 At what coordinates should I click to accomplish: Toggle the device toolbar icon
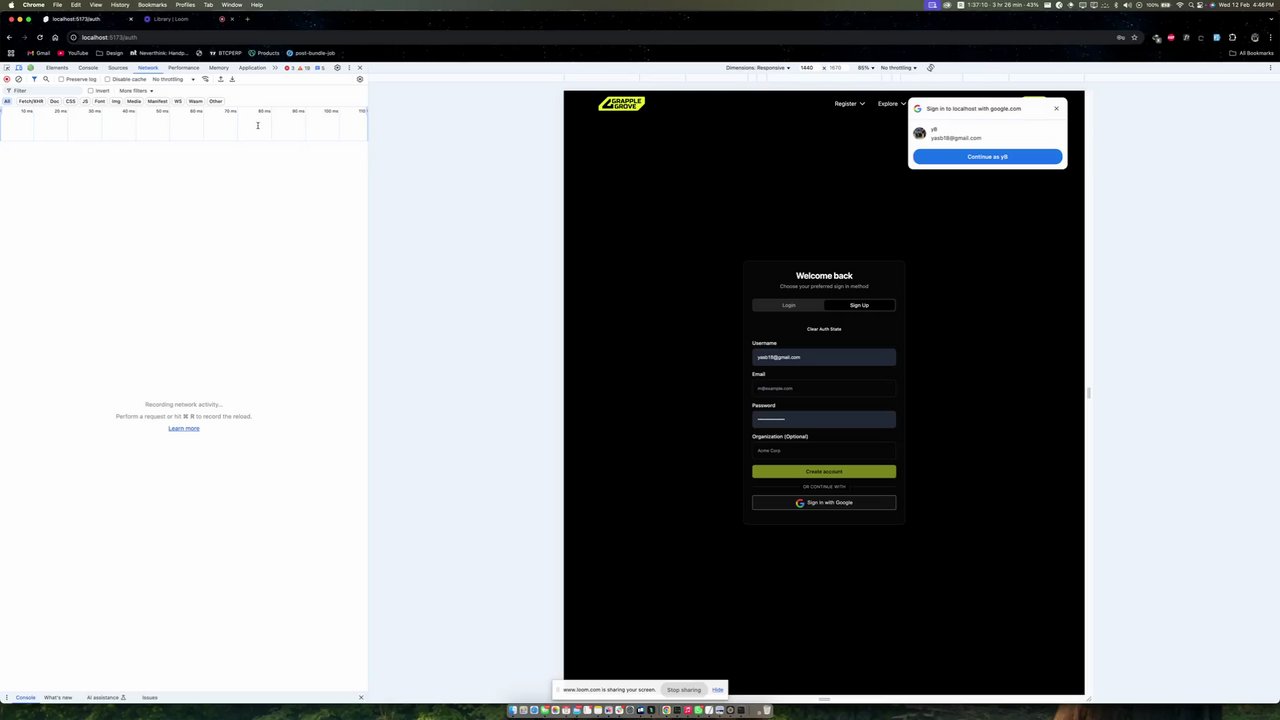(x=18, y=68)
